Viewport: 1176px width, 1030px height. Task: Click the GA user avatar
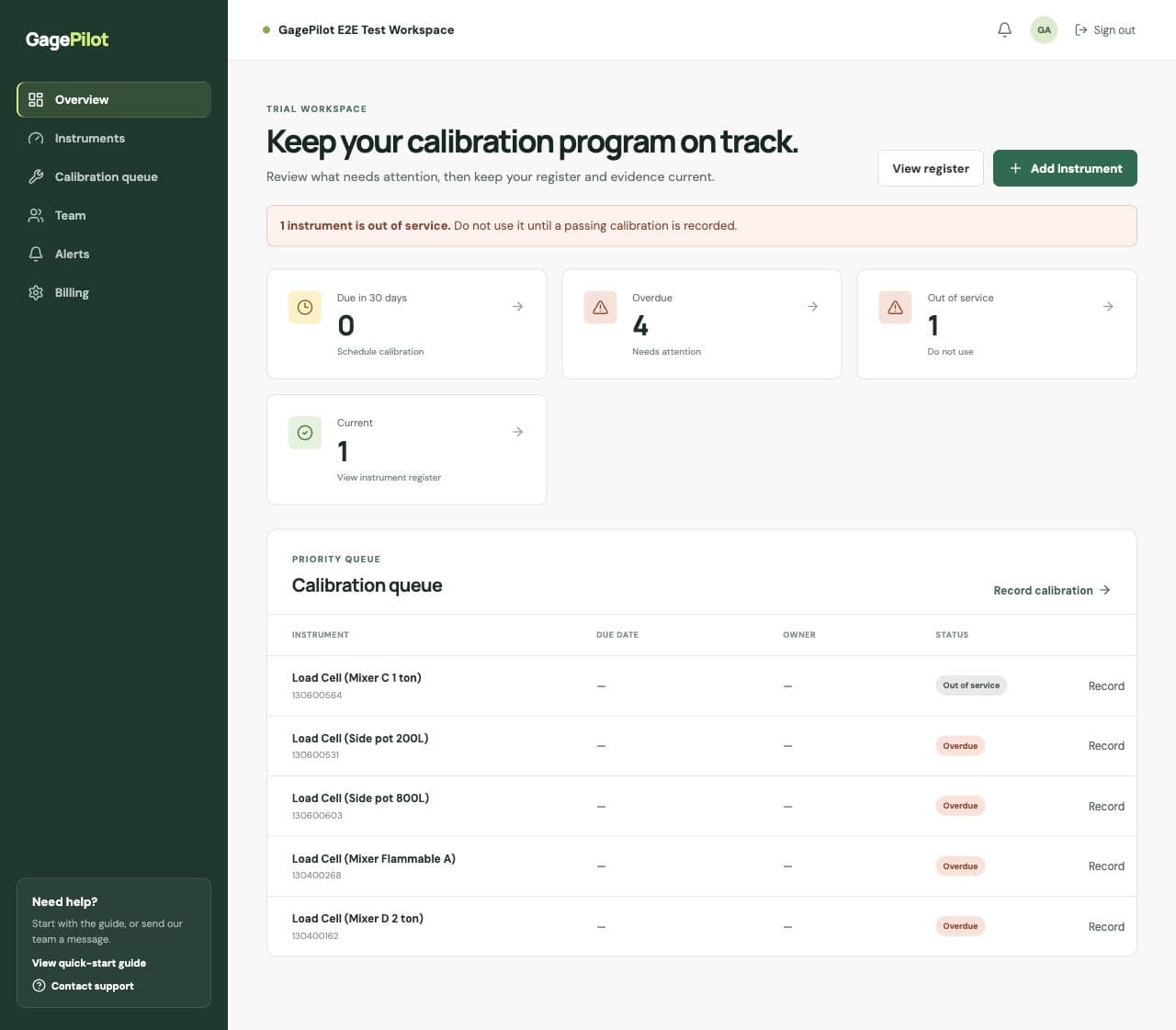pyautogui.click(x=1044, y=29)
